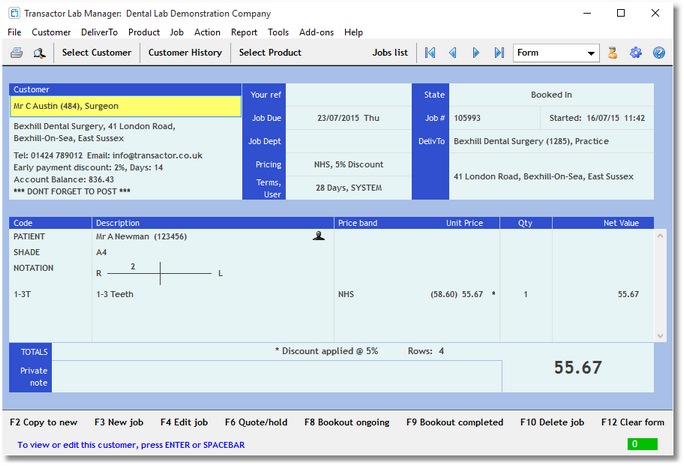Go to next job record arrow

pos(476,53)
